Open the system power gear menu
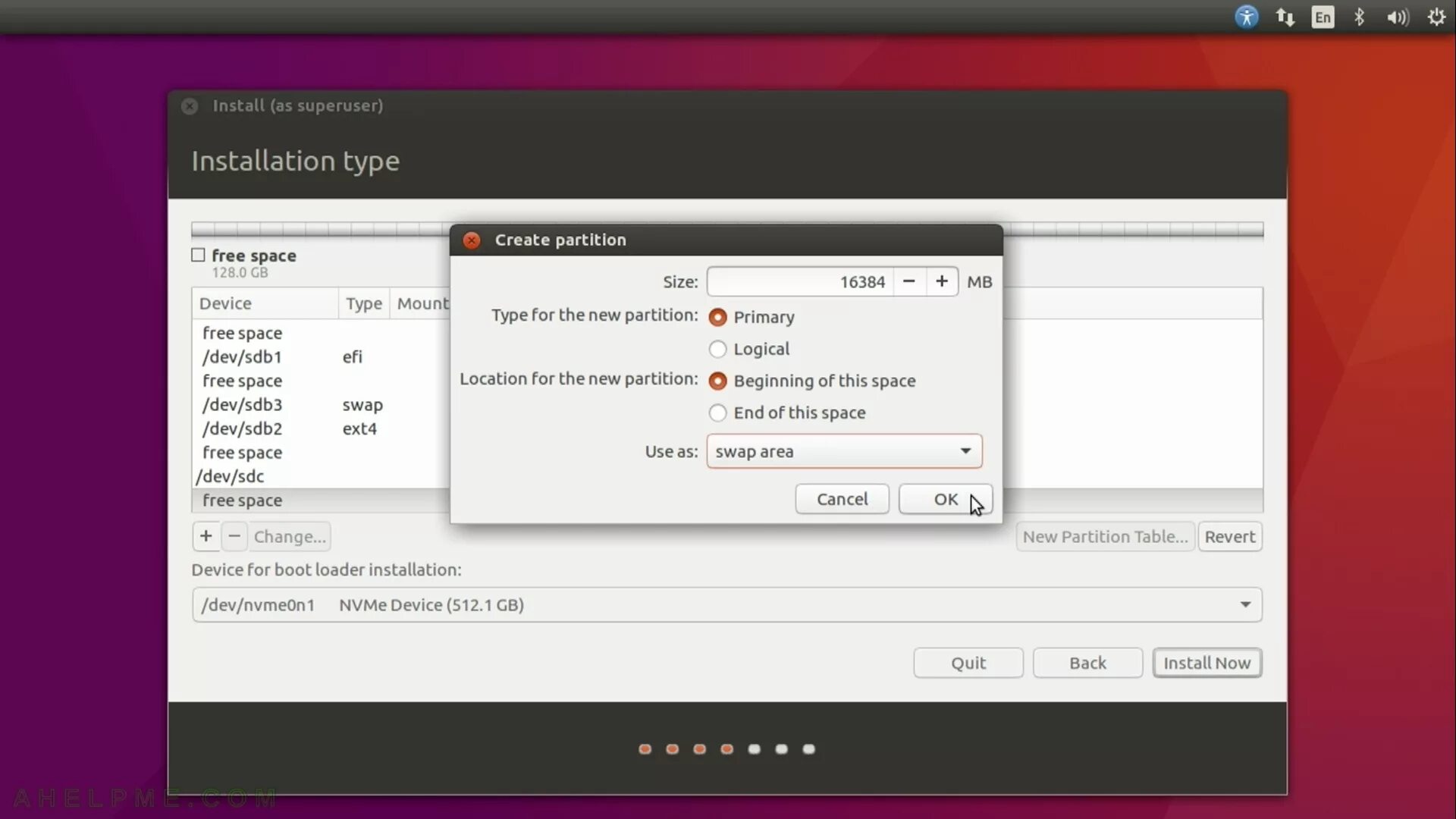The height and width of the screenshot is (819, 1456). pyautogui.click(x=1436, y=17)
